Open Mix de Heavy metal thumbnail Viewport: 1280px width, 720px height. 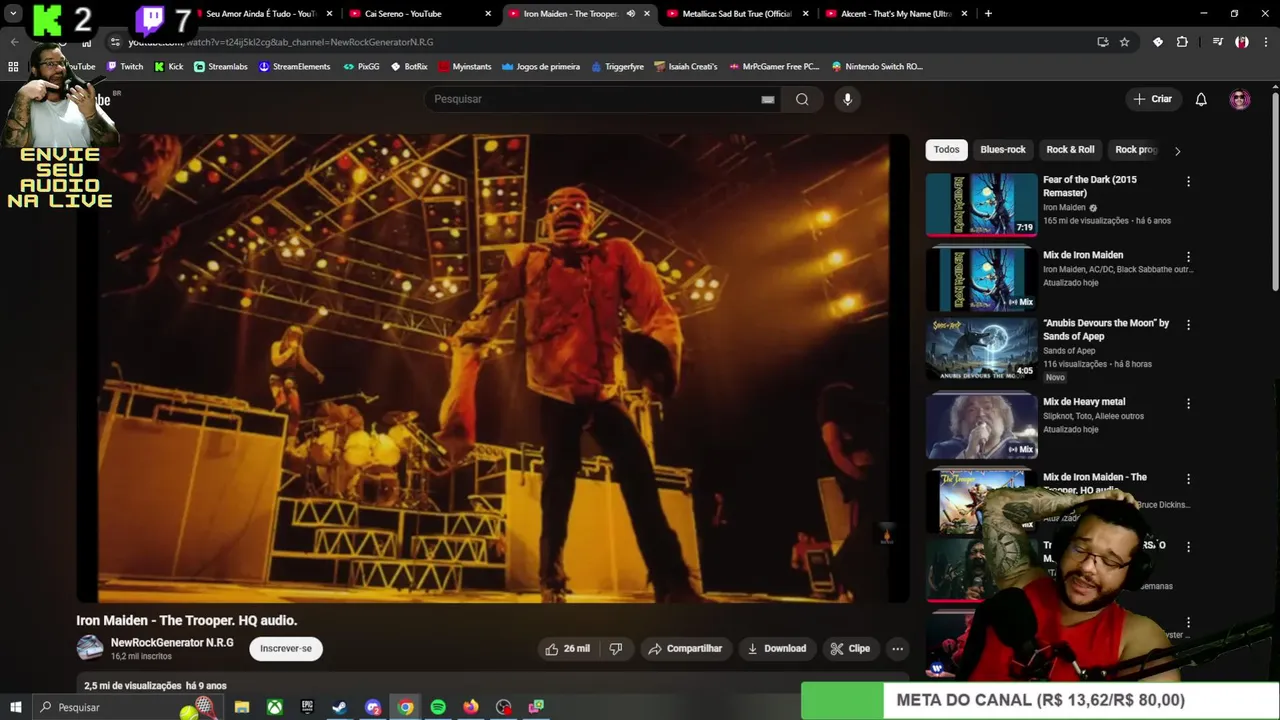(x=982, y=426)
